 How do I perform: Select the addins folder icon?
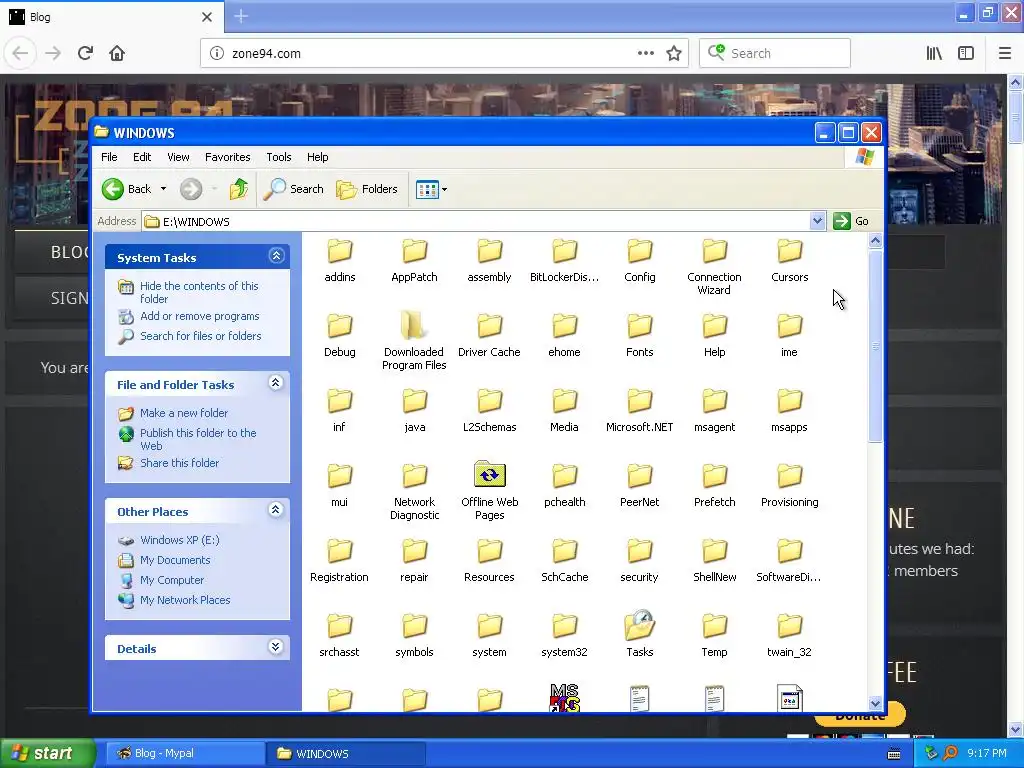click(x=340, y=251)
